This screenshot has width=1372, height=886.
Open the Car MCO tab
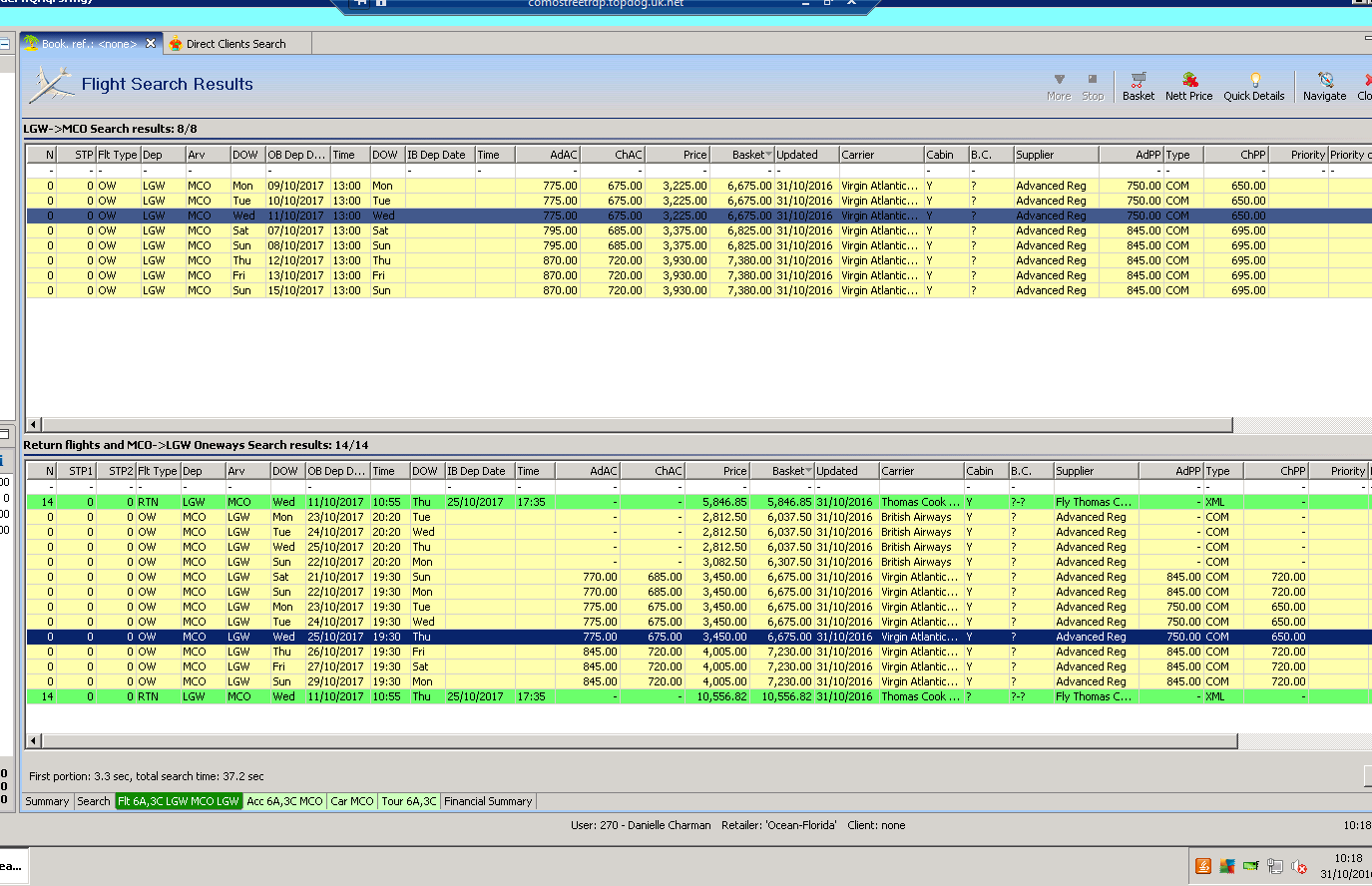tap(351, 801)
